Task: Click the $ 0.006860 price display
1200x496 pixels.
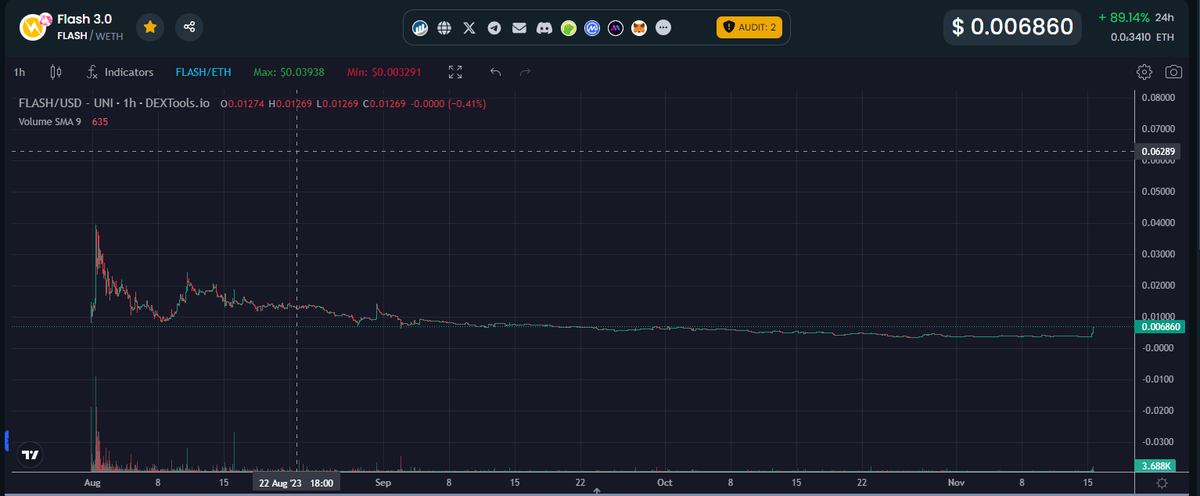Action: pyautogui.click(x=1013, y=27)
